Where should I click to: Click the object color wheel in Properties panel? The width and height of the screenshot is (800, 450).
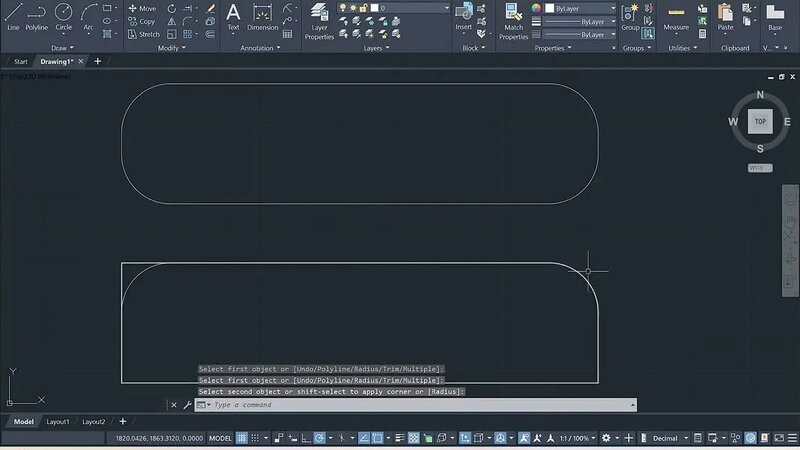point(536,8)
